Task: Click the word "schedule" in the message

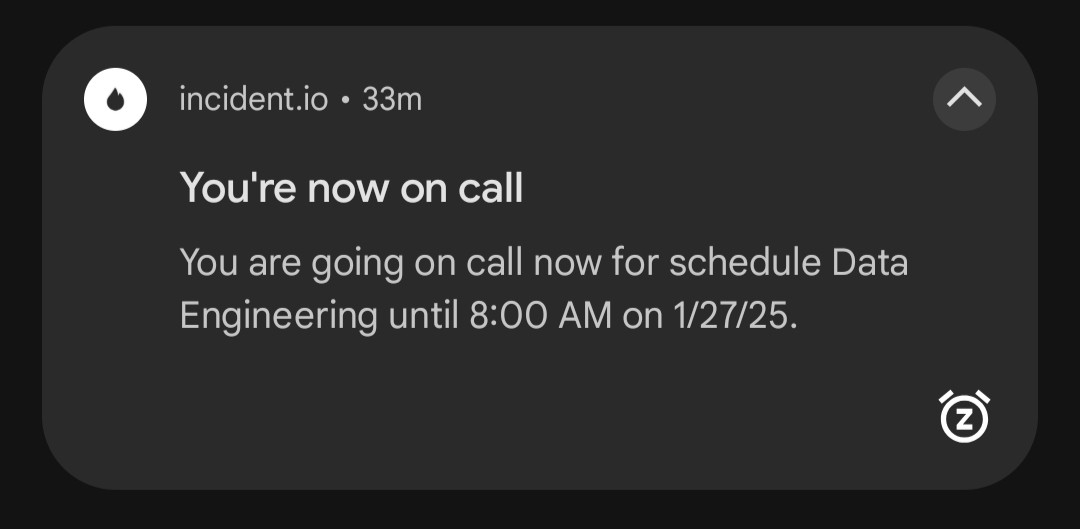Action: [x=745, y=263]
